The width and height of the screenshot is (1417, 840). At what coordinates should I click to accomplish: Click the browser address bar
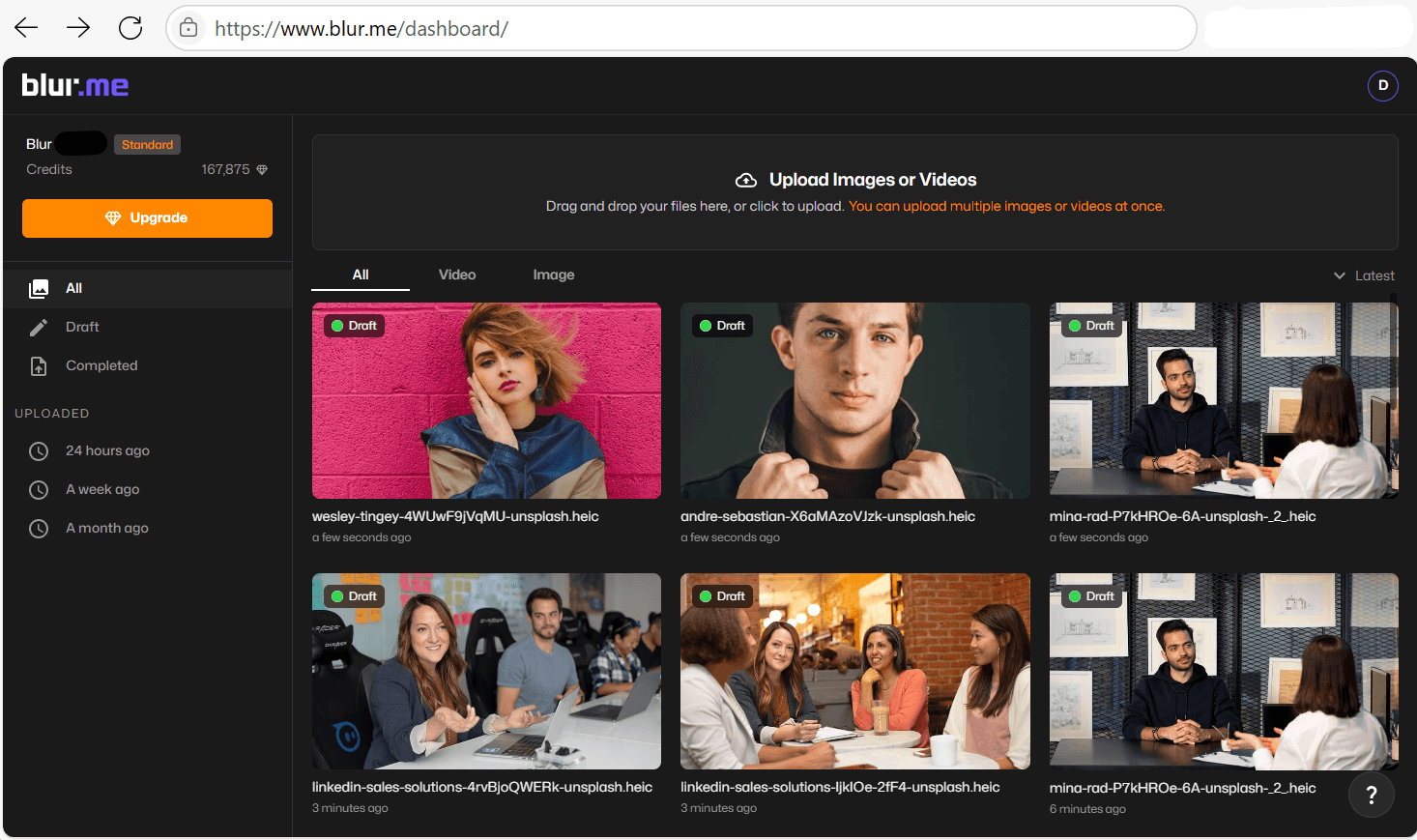677,28
